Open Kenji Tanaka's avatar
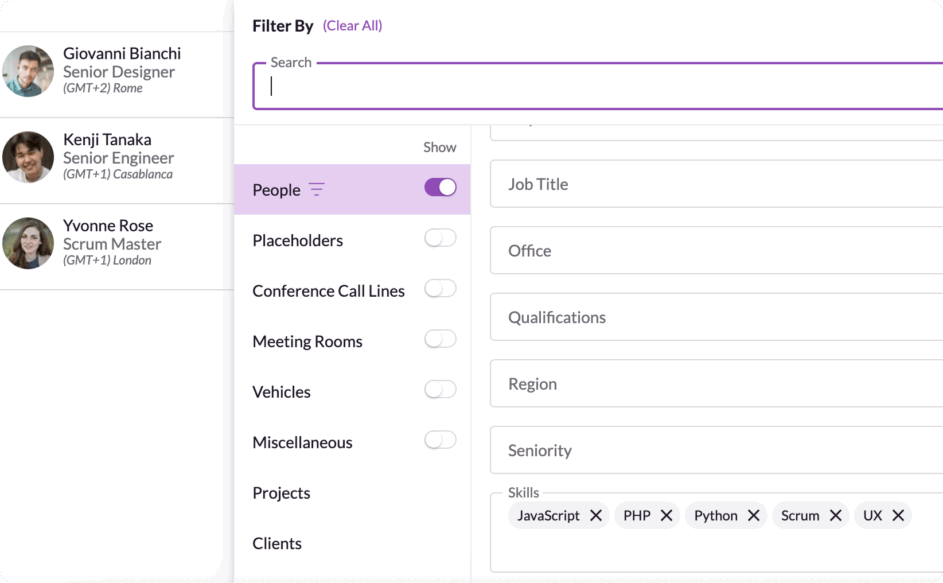Screen dimensions: 943x583 [28, 157]
